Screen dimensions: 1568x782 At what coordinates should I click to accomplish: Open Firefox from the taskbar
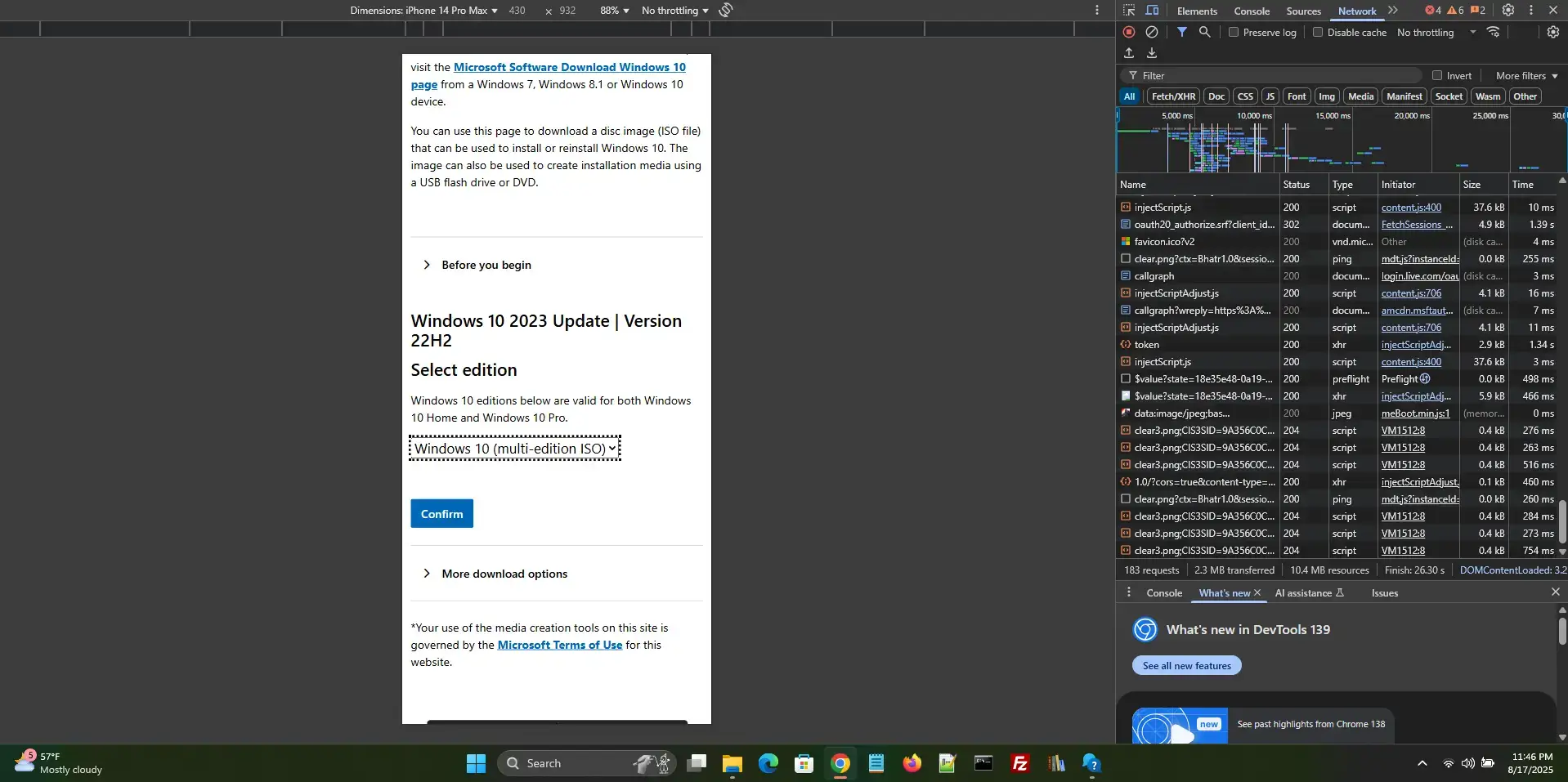(912, 763)
